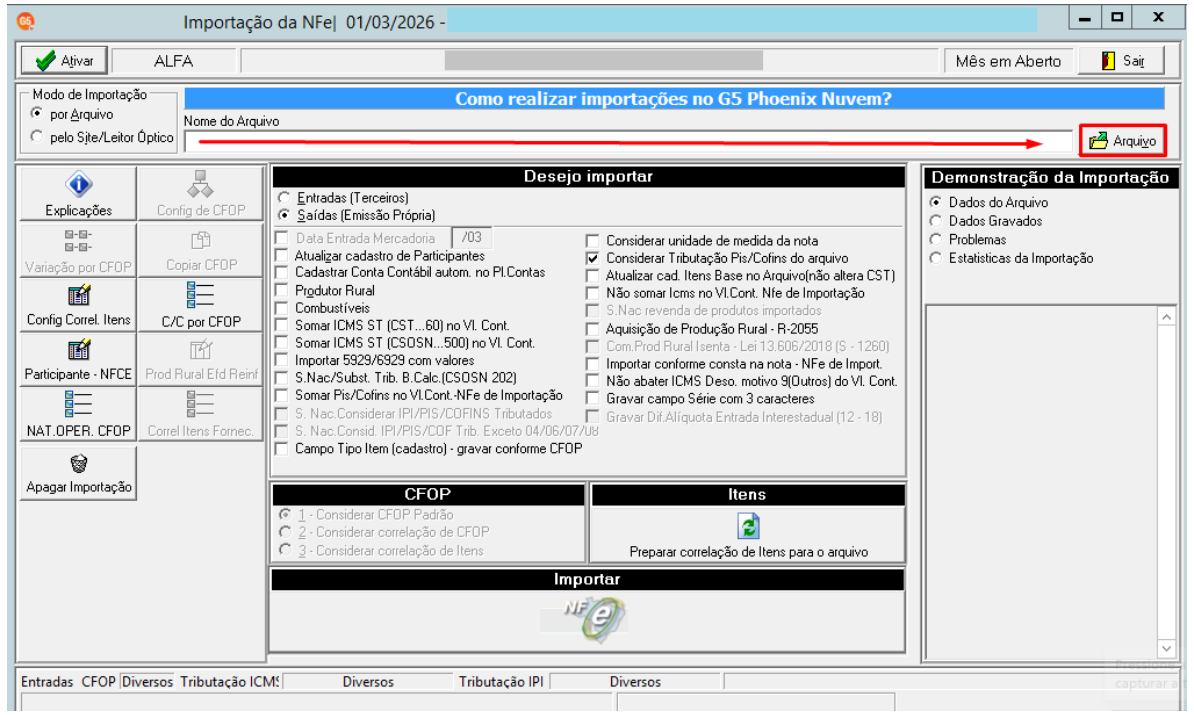This screenshot has width=1194, height=715.
Task: Select 3 - Considerar correlação de Itens
Action: [285, 550]
